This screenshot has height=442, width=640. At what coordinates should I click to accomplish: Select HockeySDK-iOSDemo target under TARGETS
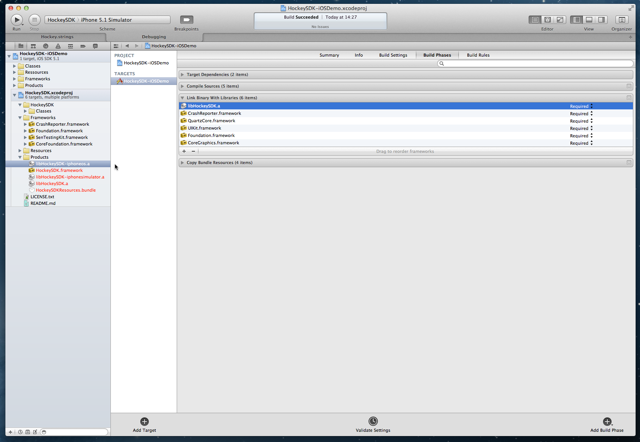(143, 81)
